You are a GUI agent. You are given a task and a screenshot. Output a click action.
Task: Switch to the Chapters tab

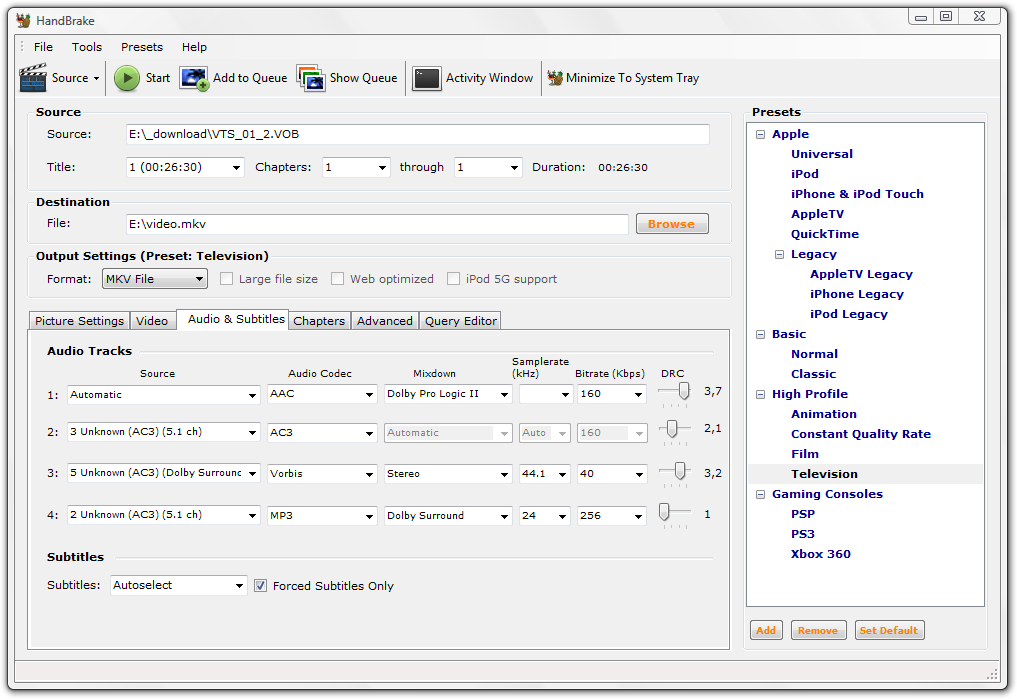coord(319,321)
